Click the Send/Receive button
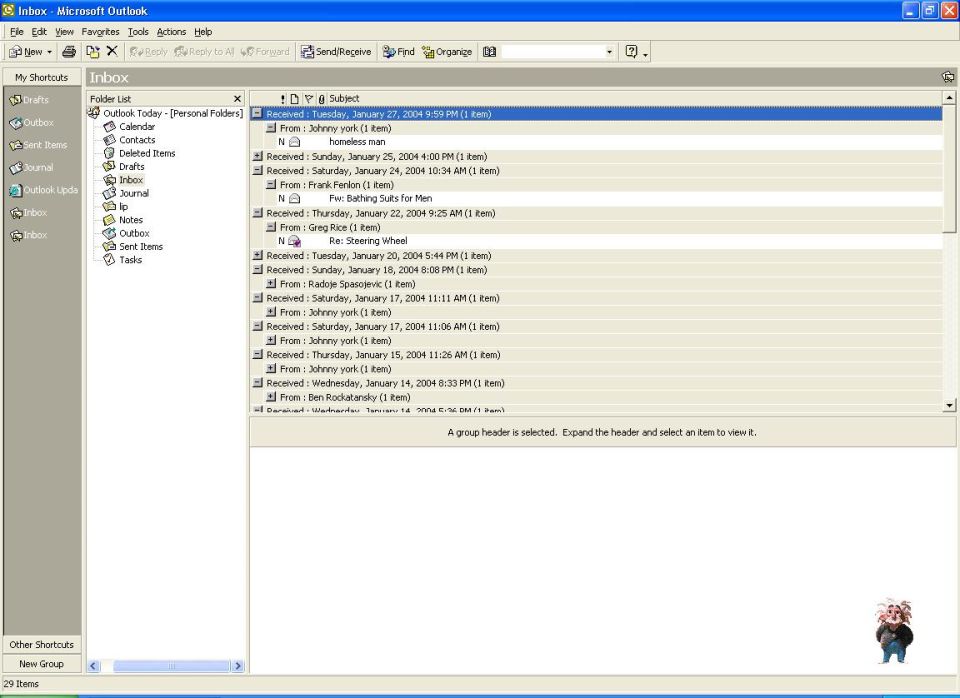 pos(336,51)
